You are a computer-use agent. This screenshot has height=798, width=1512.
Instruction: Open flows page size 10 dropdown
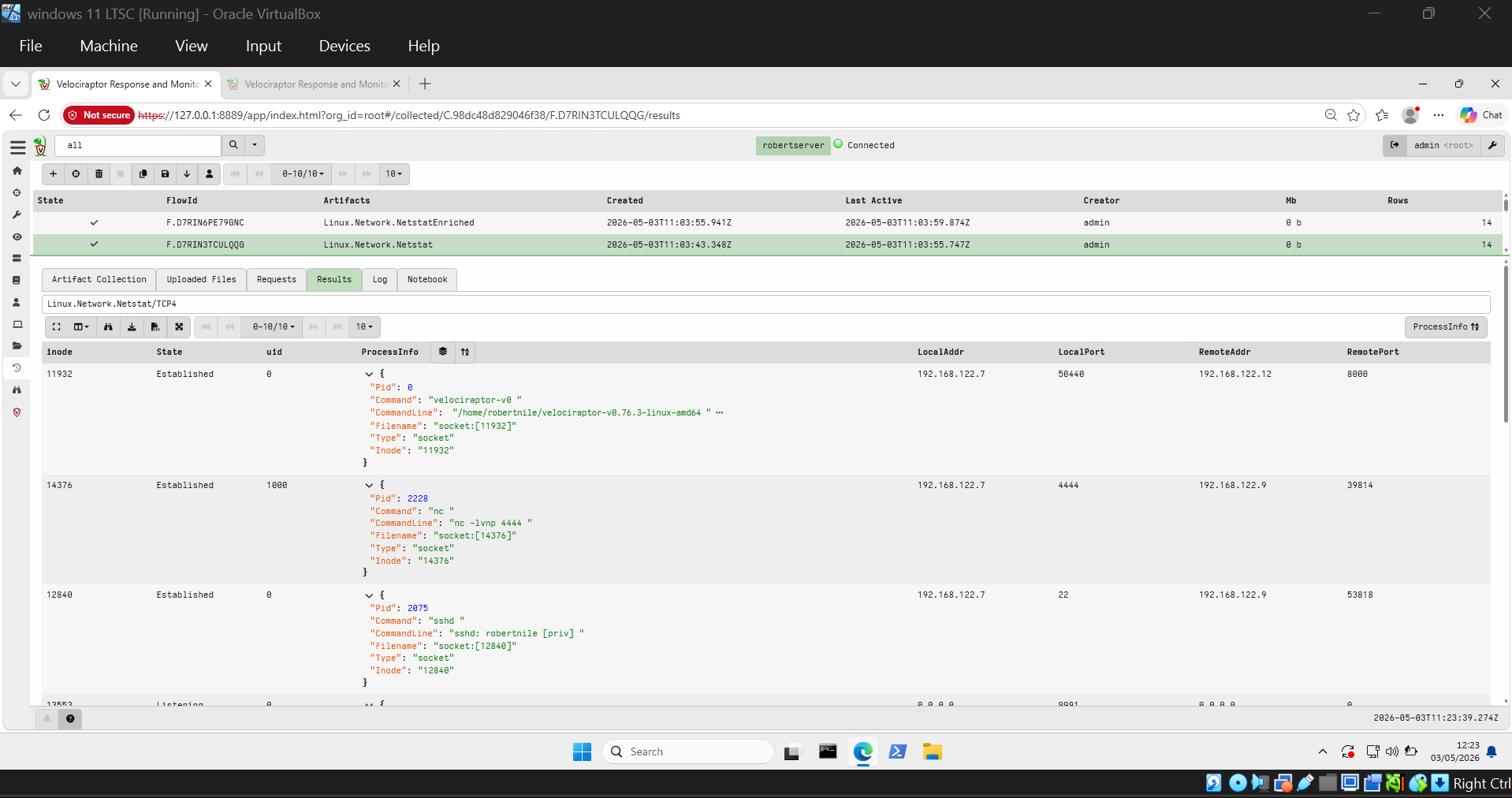(393, 173)
